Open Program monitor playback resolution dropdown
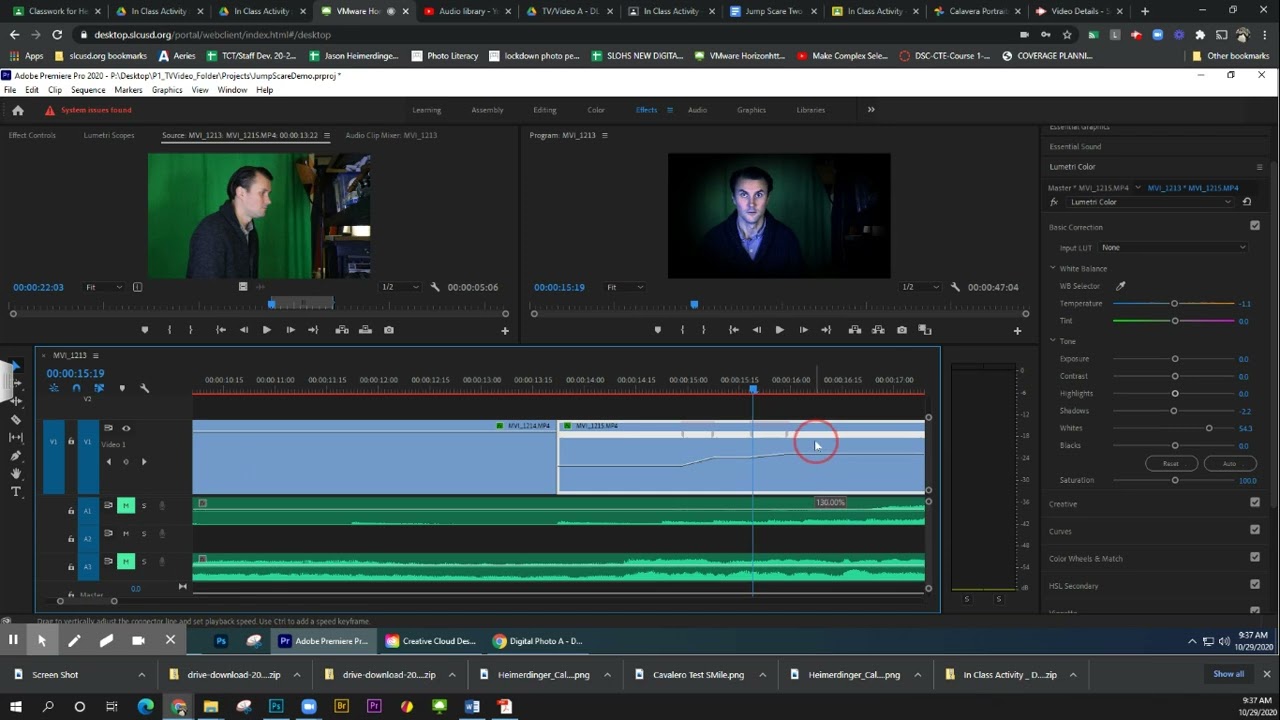Screen dimensions: 1280x720 [920, 287]
